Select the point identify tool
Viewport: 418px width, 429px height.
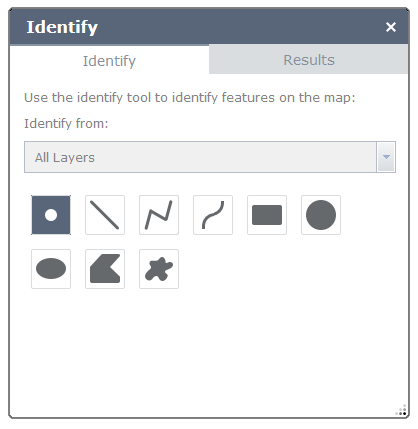coord(51,215)
